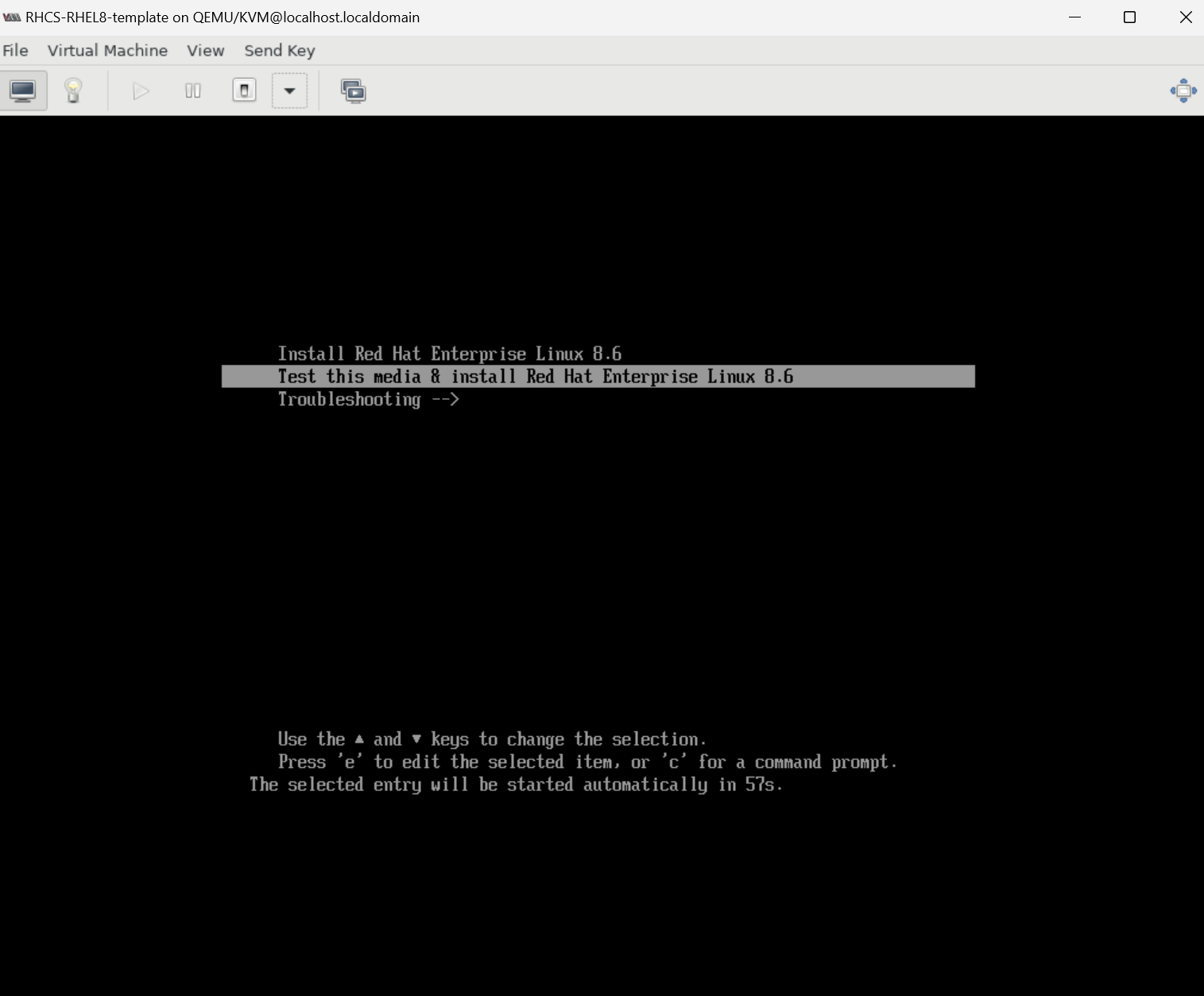Open the File menu
This screenshot has height=996, width=1204.
tap(15, 51)
